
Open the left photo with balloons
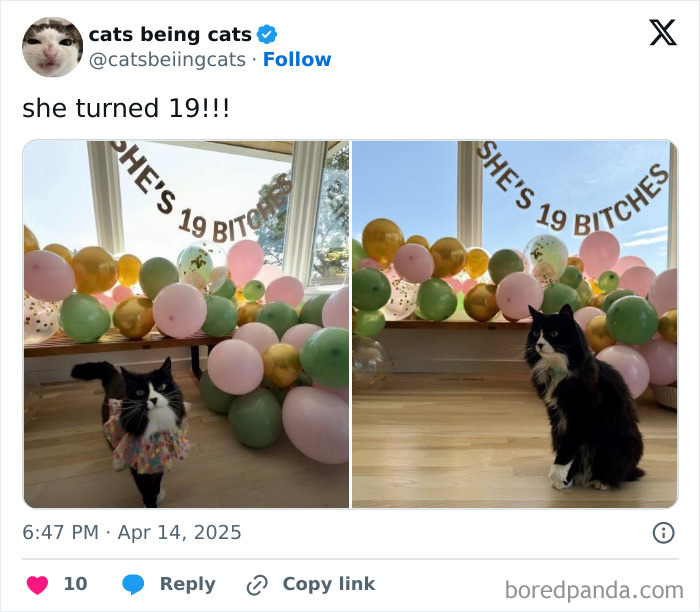click(186, 324)
